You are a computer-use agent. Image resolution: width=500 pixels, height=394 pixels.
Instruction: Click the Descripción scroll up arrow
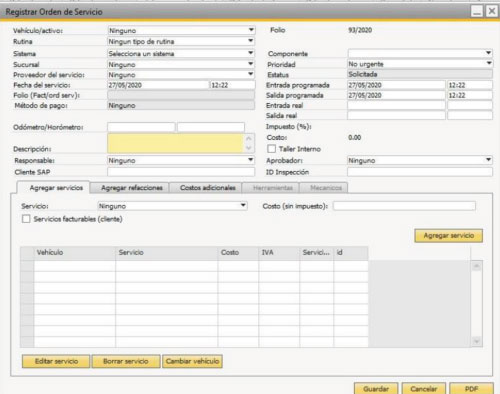point(249,138)
